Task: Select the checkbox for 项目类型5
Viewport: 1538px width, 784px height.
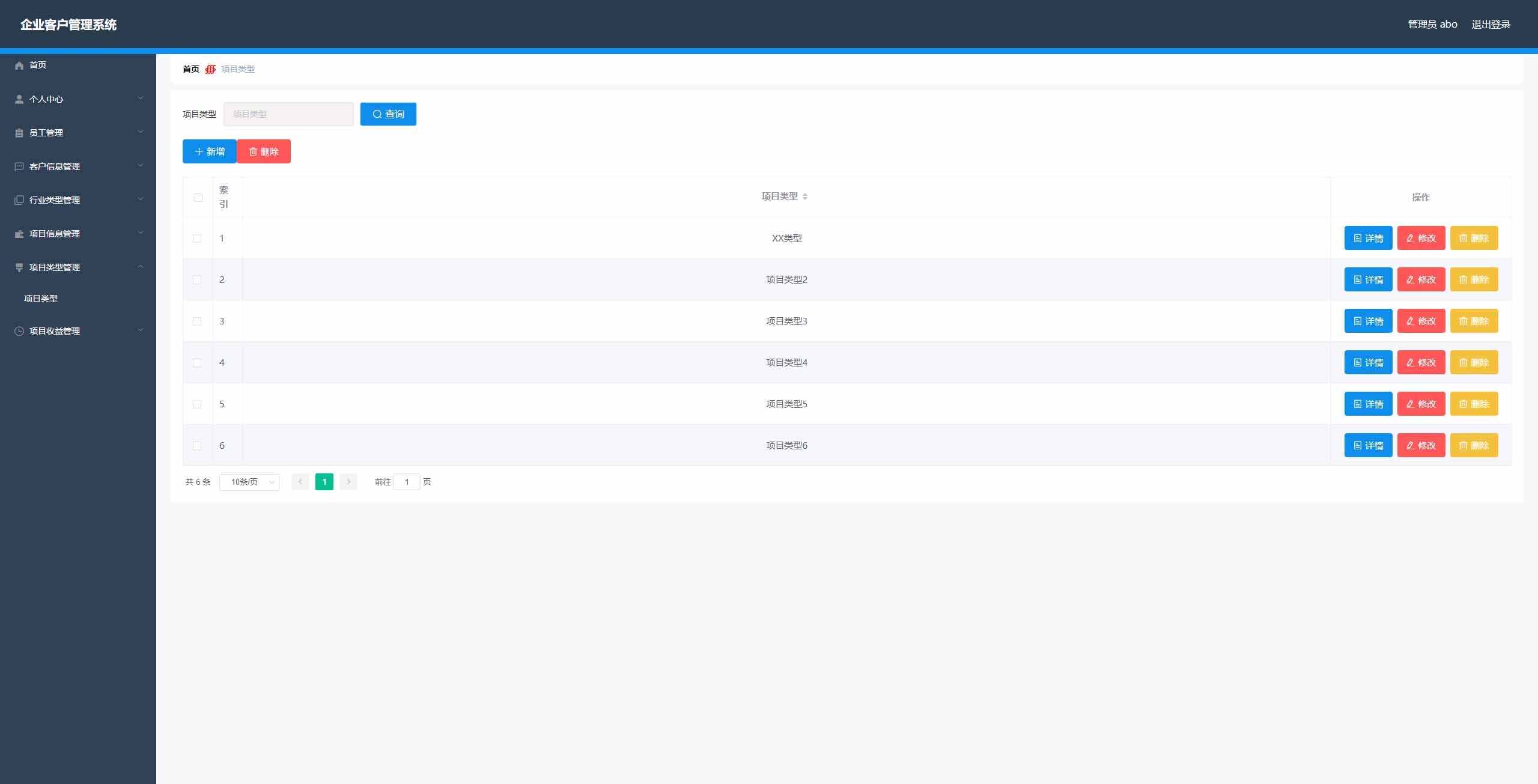Action: tap(197, 404)
